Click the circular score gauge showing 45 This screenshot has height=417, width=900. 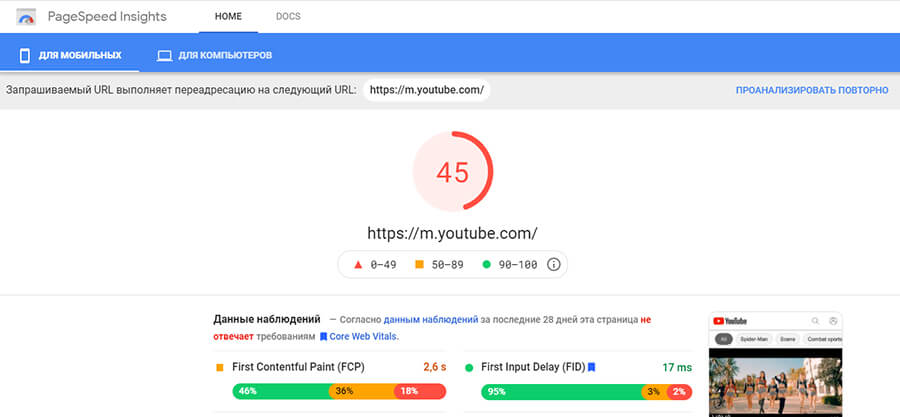[452, 172]
